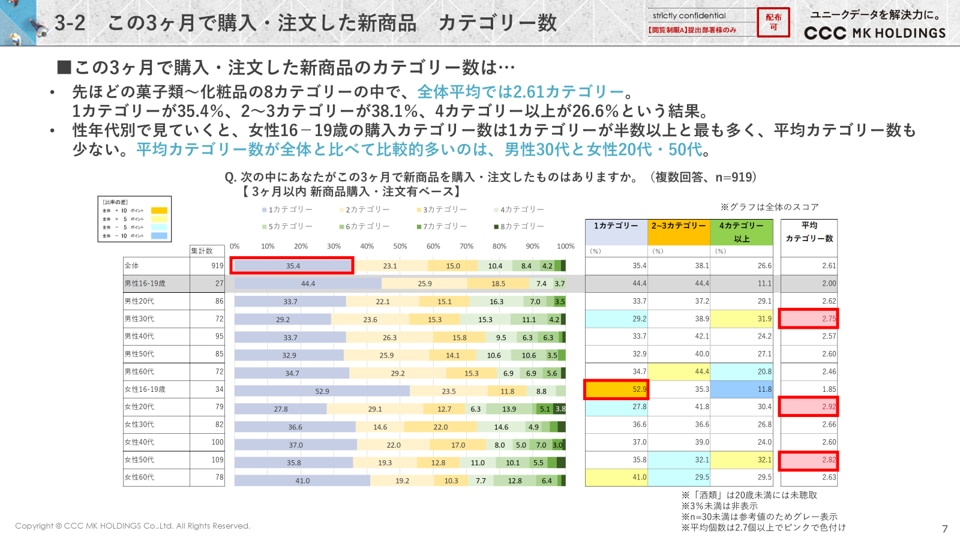Click the red 配布可 stamp
The image size is (960, 540).
[773, 22]
